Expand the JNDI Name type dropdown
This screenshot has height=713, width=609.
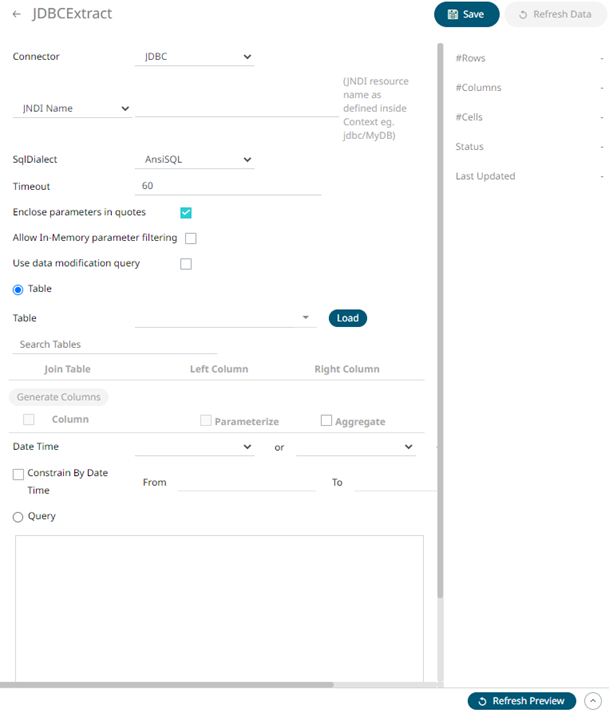pos(72,108)
